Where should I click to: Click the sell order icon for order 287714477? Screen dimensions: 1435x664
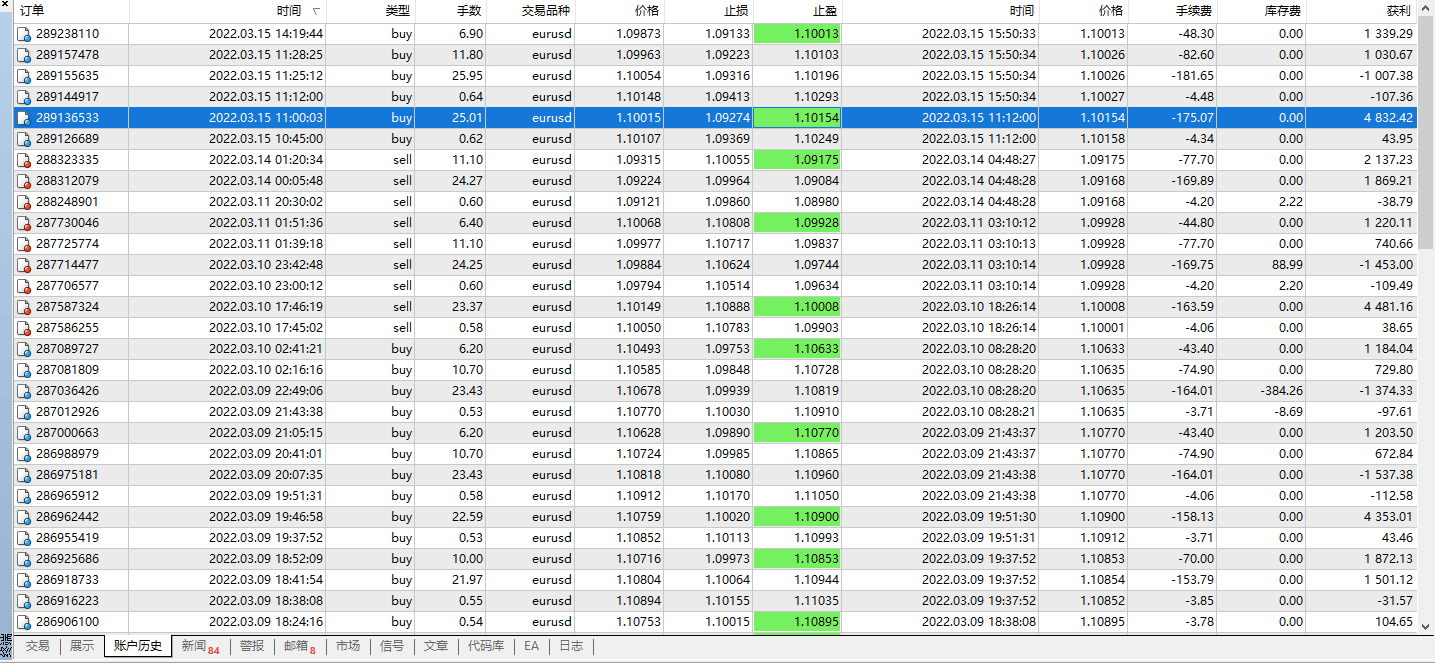click(x=23, y=264)
